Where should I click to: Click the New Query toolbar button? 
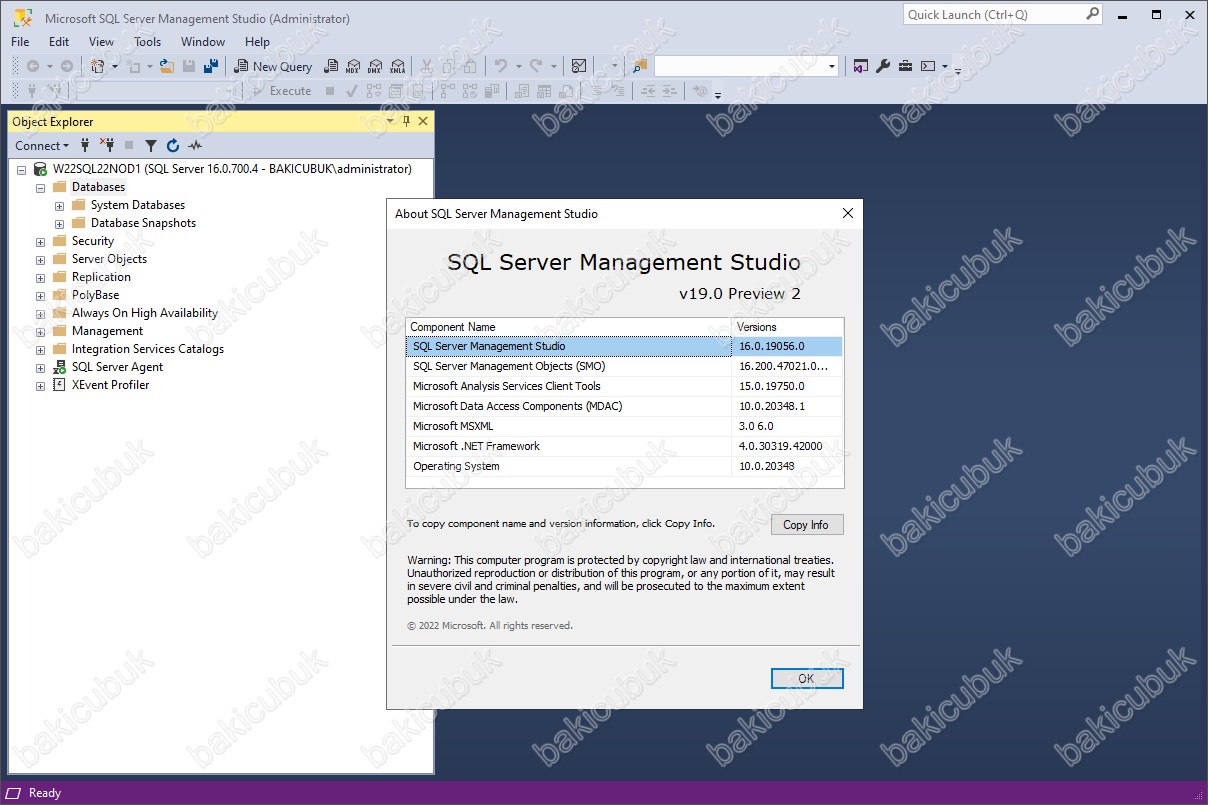[x=273, y=66]
